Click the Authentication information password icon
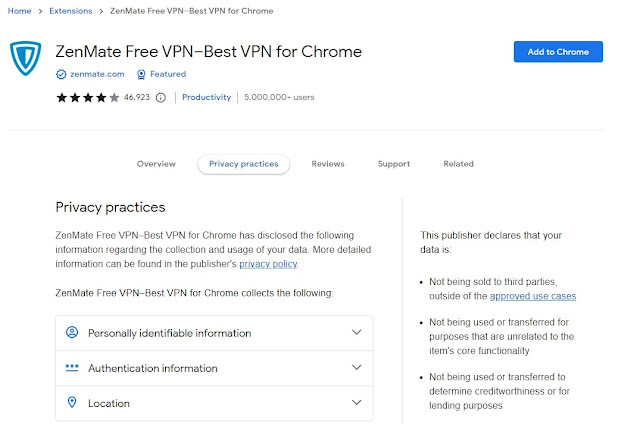Image resolution: width=640 pixels, height=438 pixels. (x=72, y=367)
